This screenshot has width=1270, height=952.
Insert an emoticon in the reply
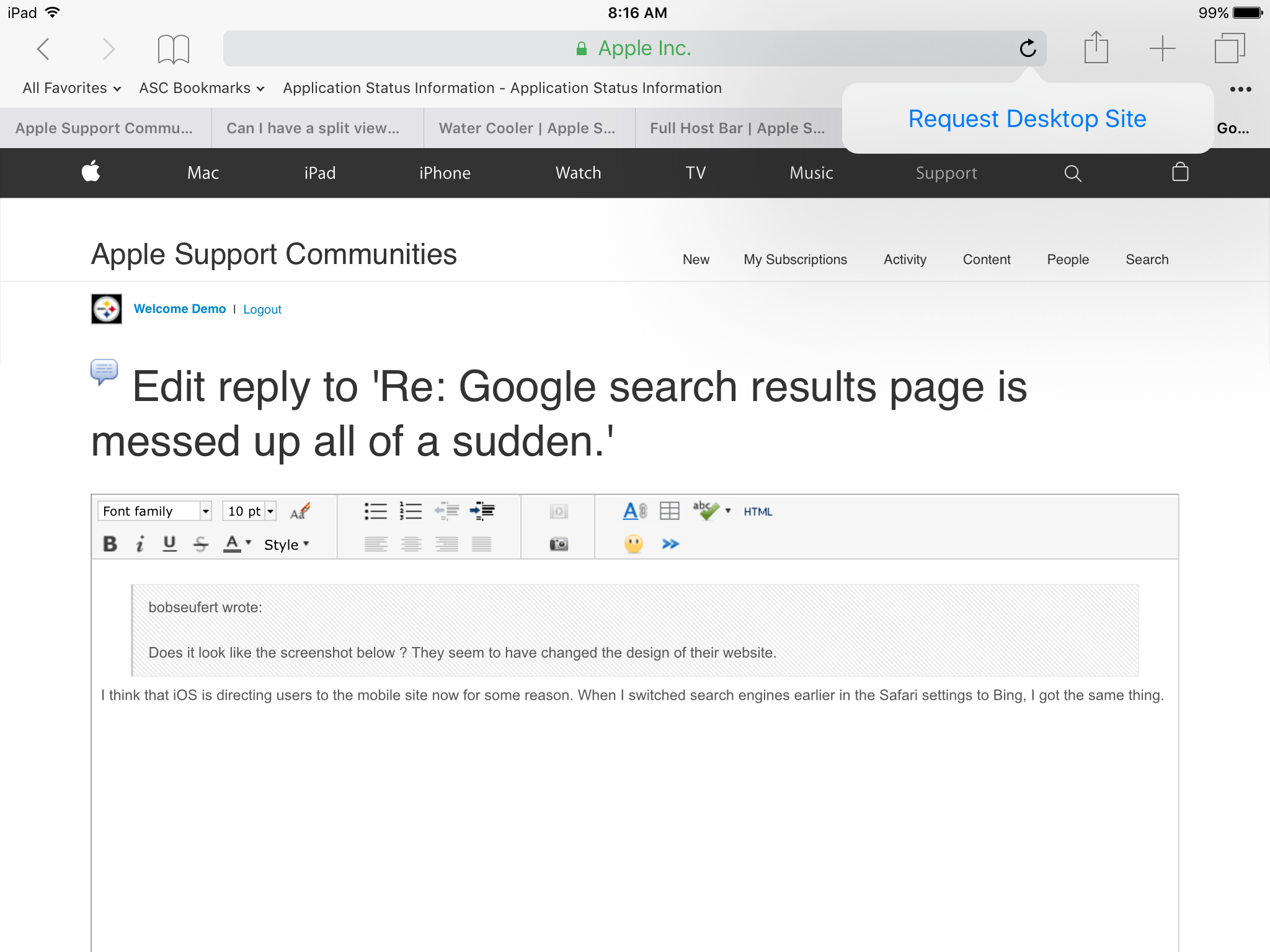click(633, 544)
